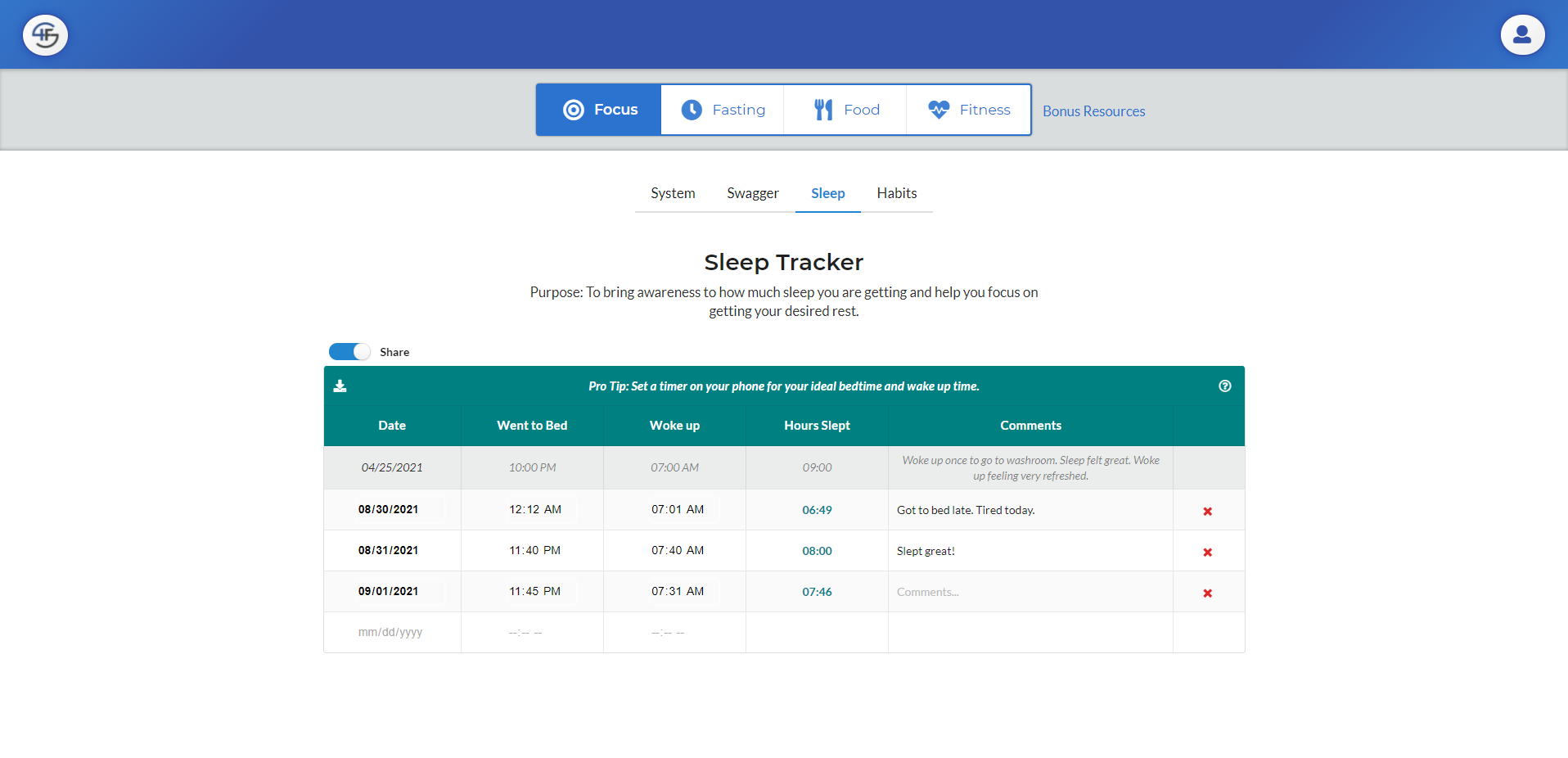The height and width of the screenshot is (758, 1568).
Task: Switch to the Habits tab
Action: pos(896,193)
